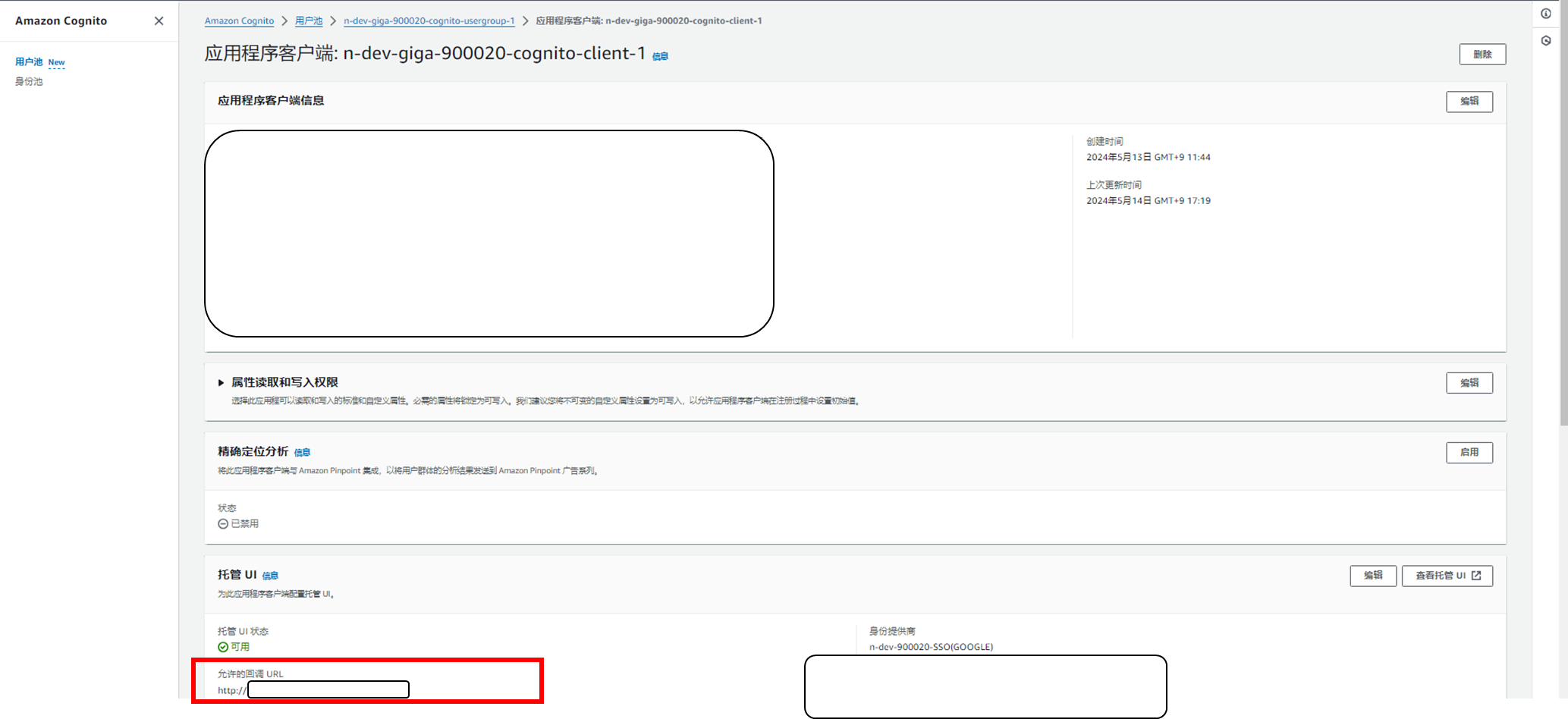This screenshot has width=1568, height=719.
Task: Click the 已禁用 status text
Action: coord(244,524)
